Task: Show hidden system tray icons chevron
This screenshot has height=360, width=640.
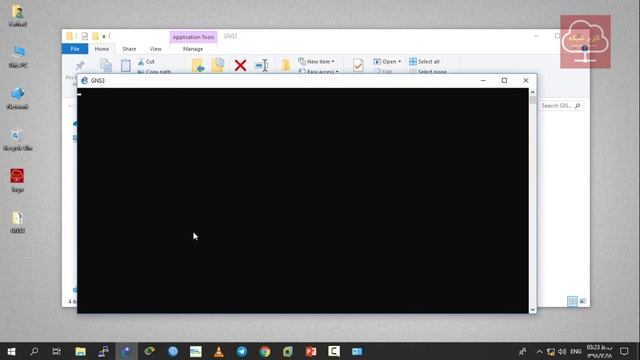Action: [x=539, y=351]
